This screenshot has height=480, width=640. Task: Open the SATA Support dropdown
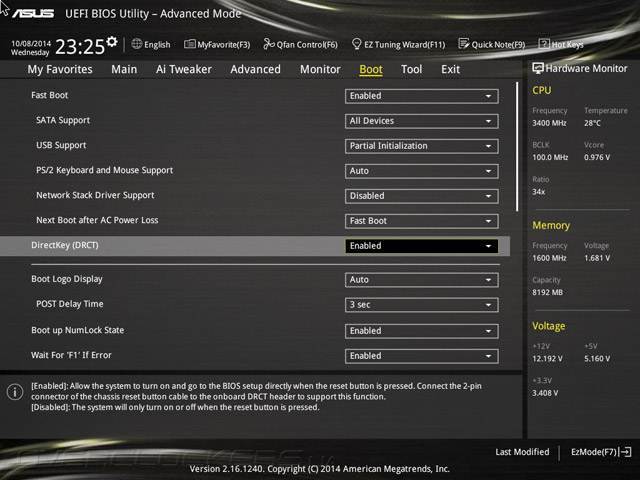click(422, 121)
